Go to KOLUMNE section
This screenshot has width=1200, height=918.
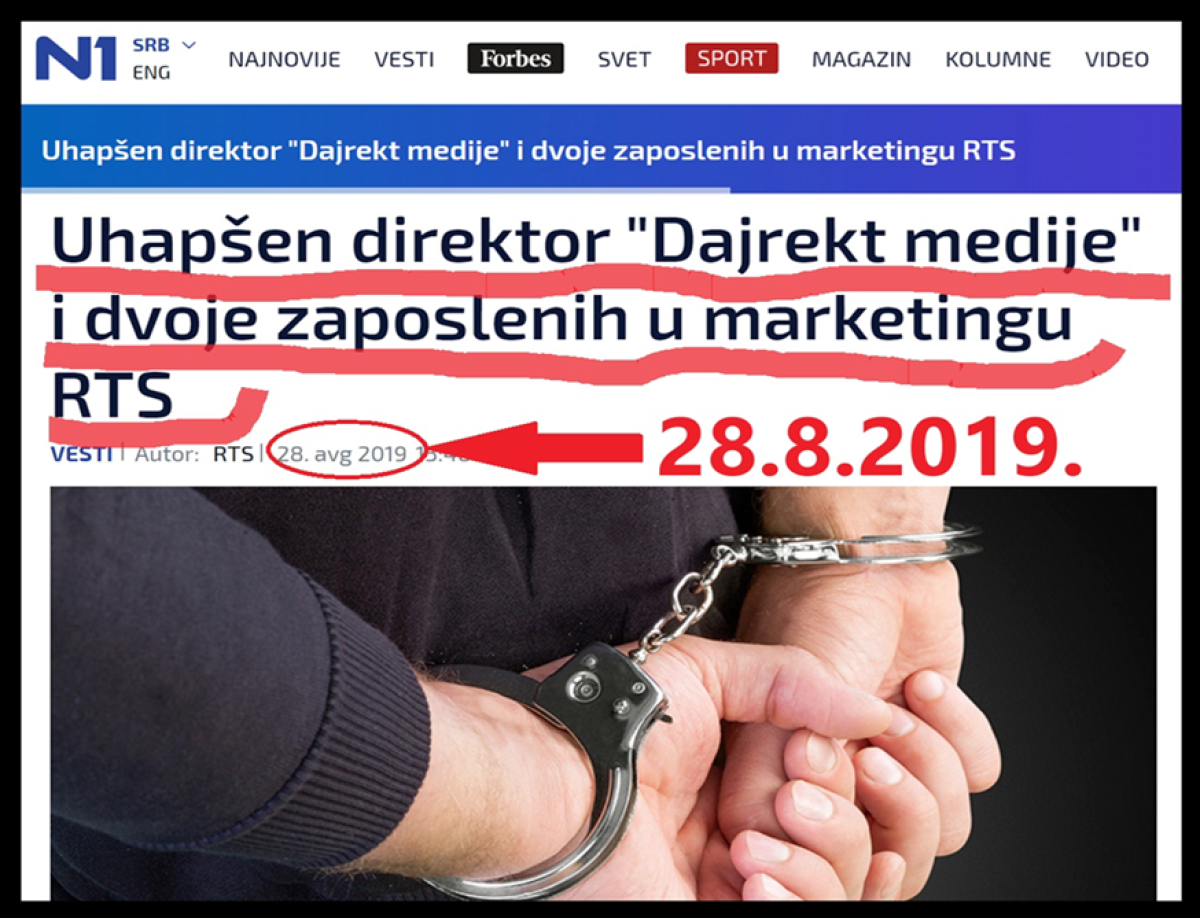[998, 59]
